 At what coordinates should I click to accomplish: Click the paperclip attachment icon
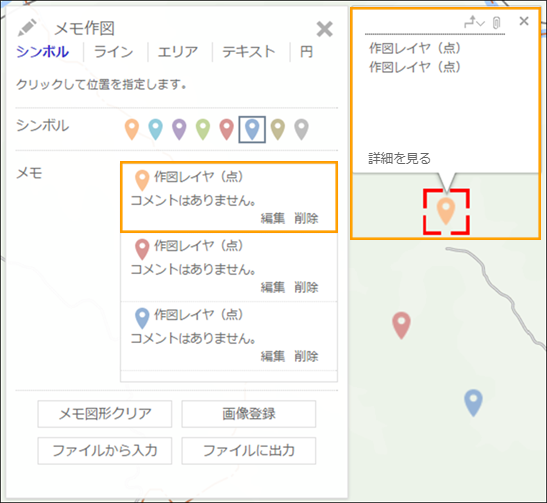coord(496,23)
